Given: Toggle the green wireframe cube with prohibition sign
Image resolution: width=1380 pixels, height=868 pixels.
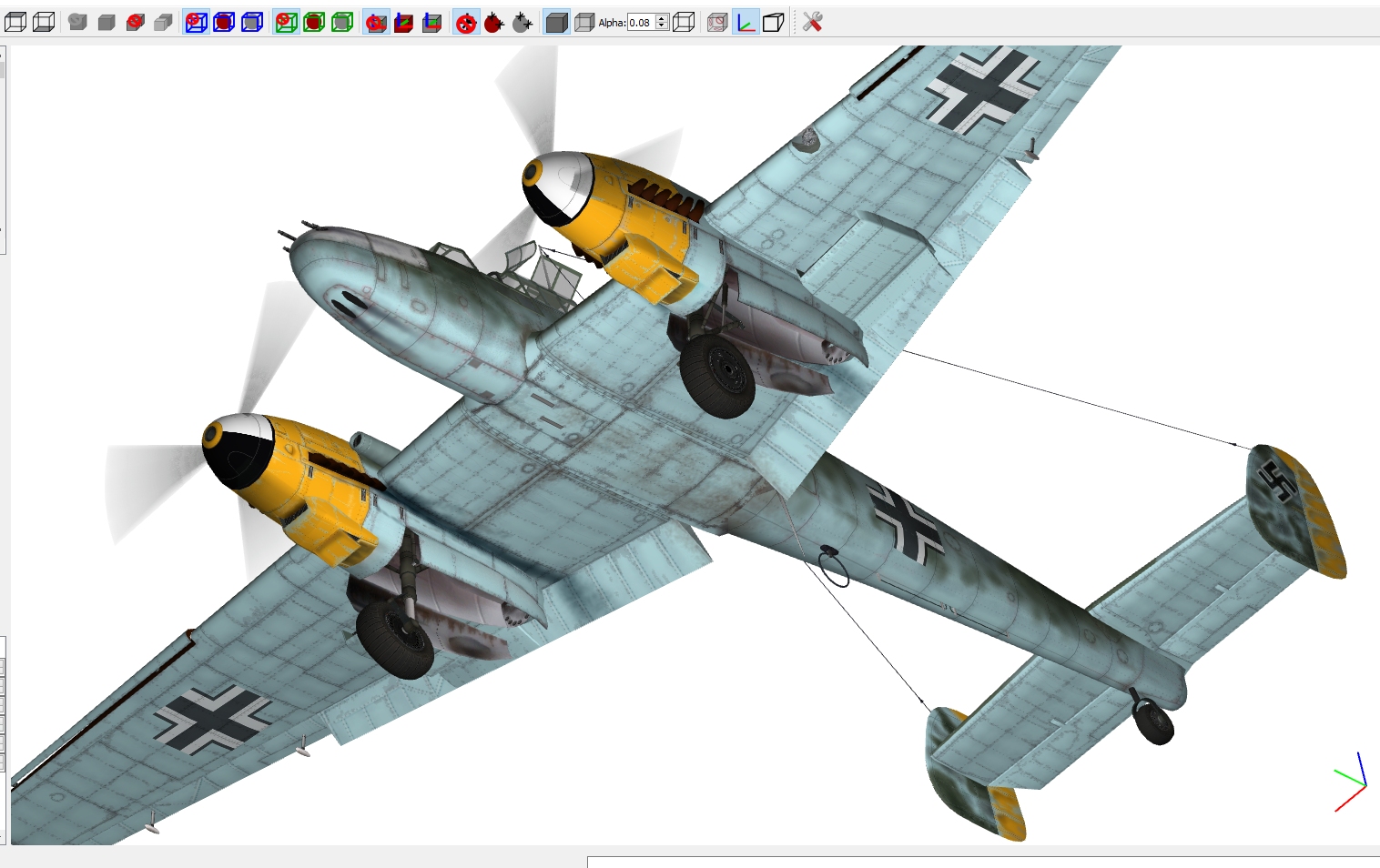Looking at the screenshot, I should tap(286, 22).
